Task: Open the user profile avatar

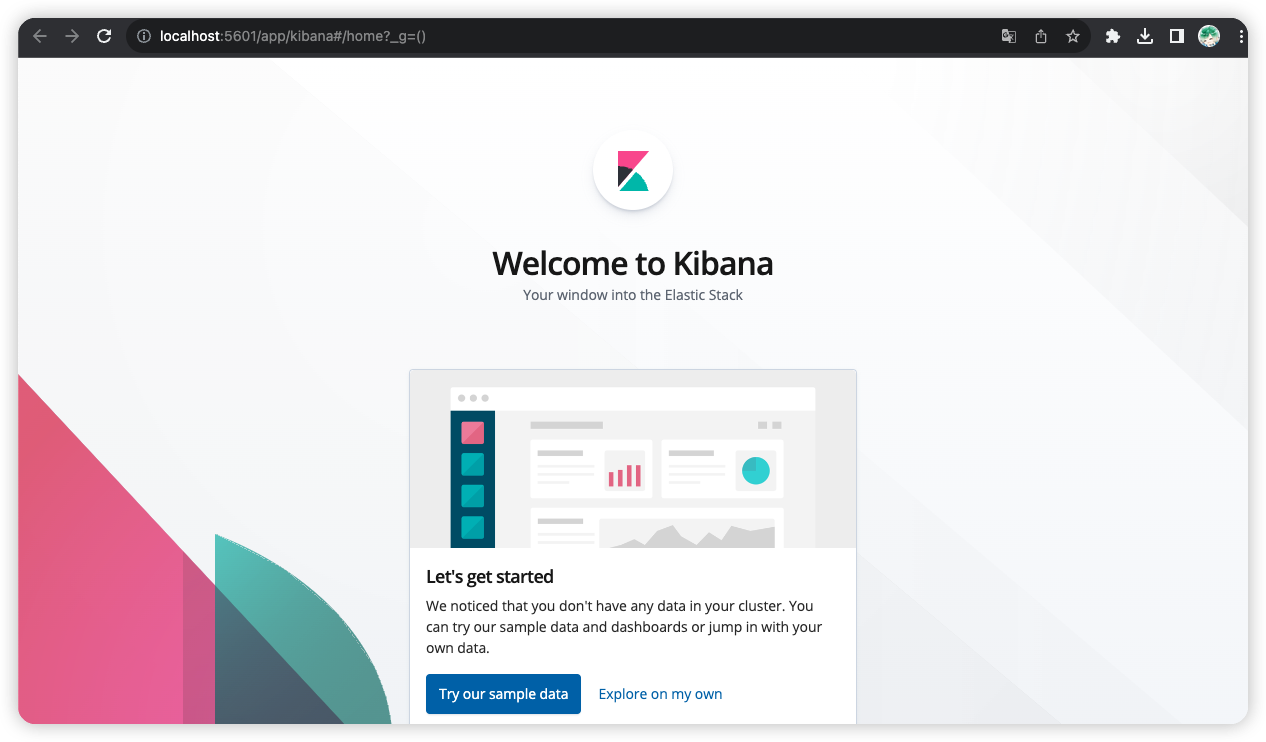Action: pyautogui.click(x=1209, y=36)
